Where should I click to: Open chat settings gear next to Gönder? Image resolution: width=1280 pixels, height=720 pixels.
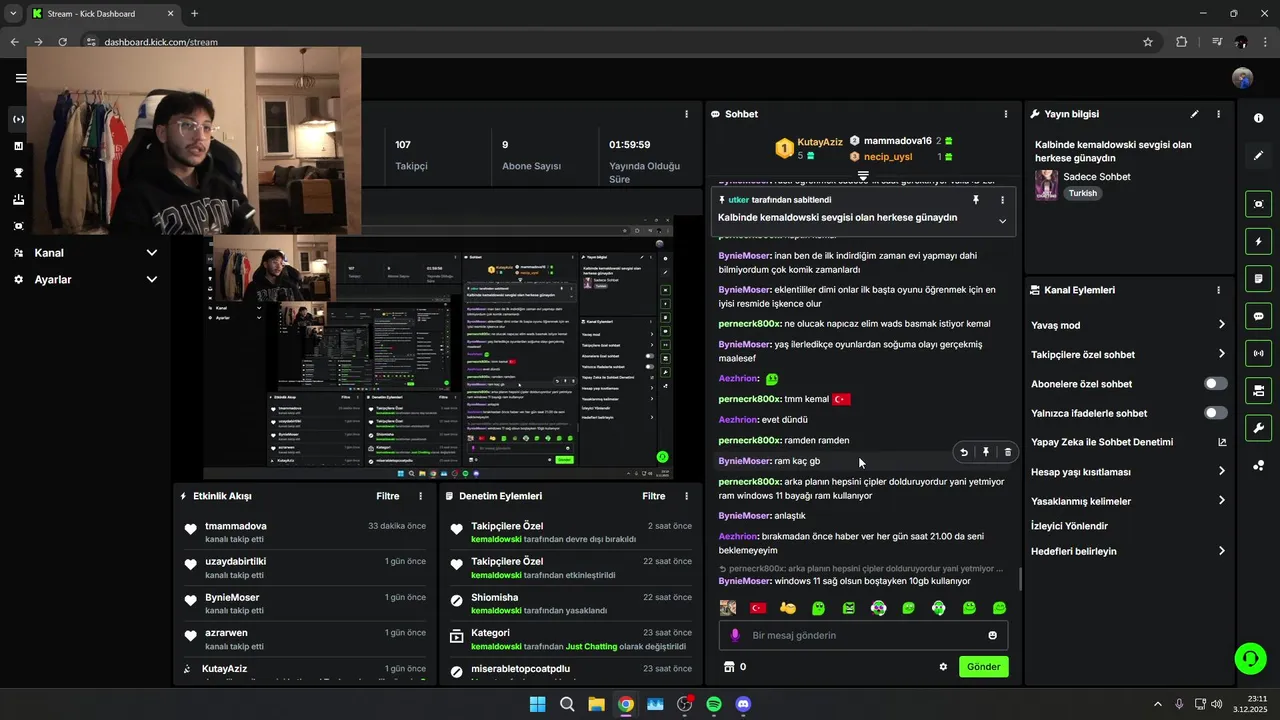(943, 667)
